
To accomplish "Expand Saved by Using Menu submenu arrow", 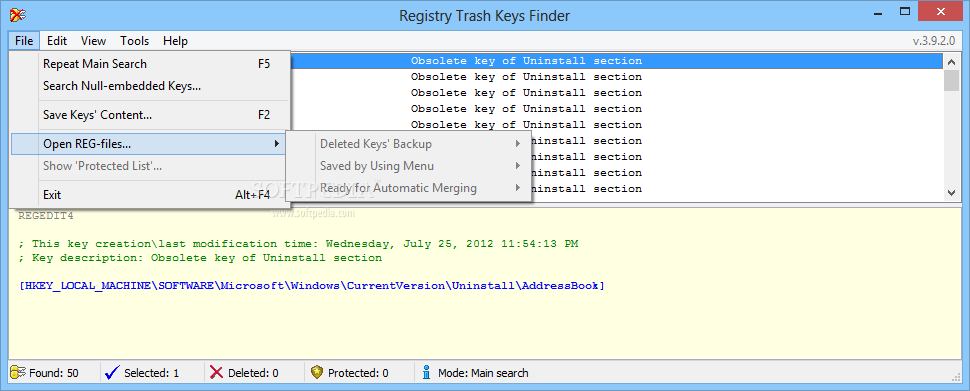I will pos(518,166).
